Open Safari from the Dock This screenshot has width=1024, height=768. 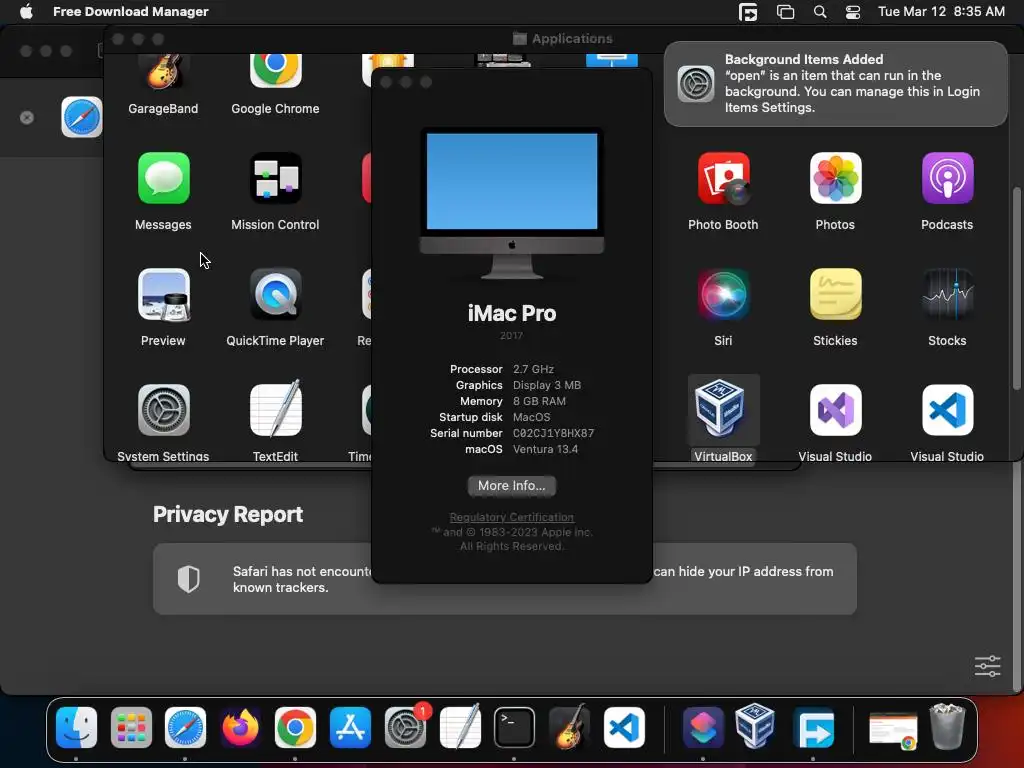click(185, 727)
